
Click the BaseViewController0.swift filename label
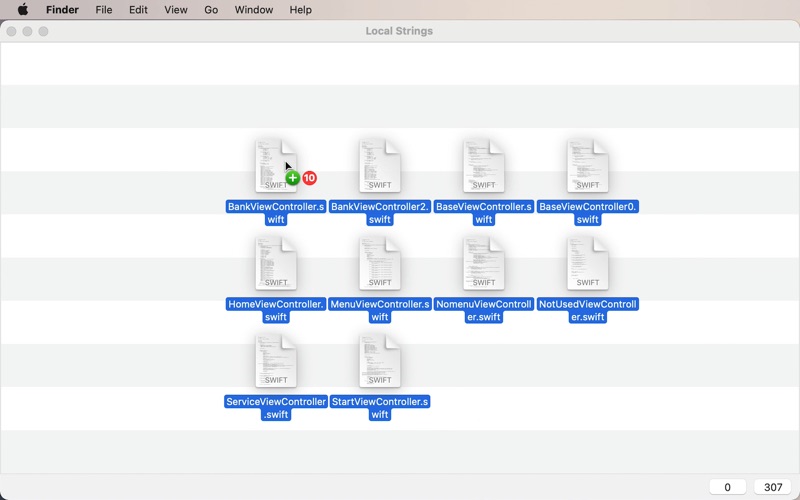click(588, 213)
